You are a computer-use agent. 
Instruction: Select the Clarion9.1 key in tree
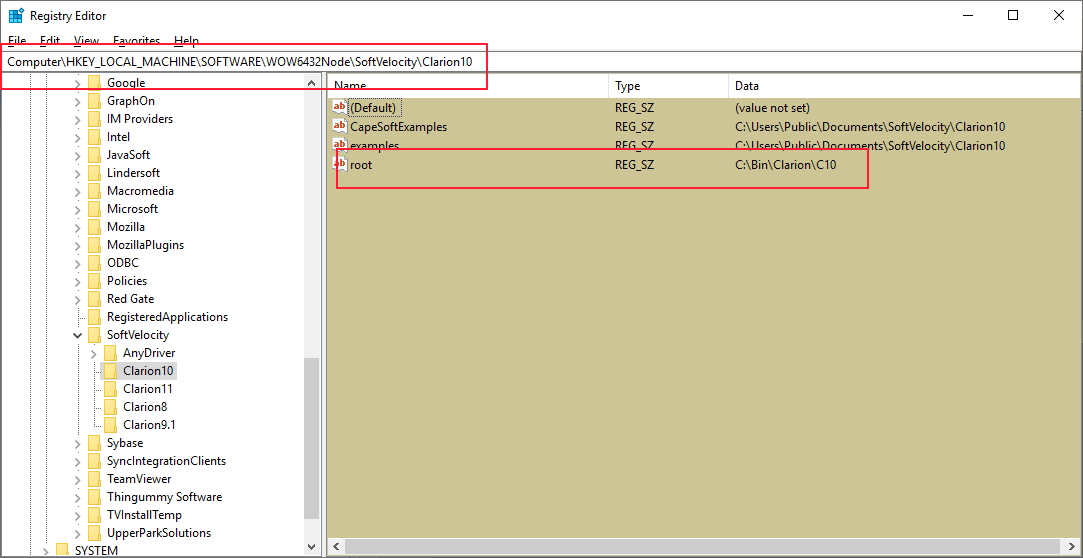point(149,425)
